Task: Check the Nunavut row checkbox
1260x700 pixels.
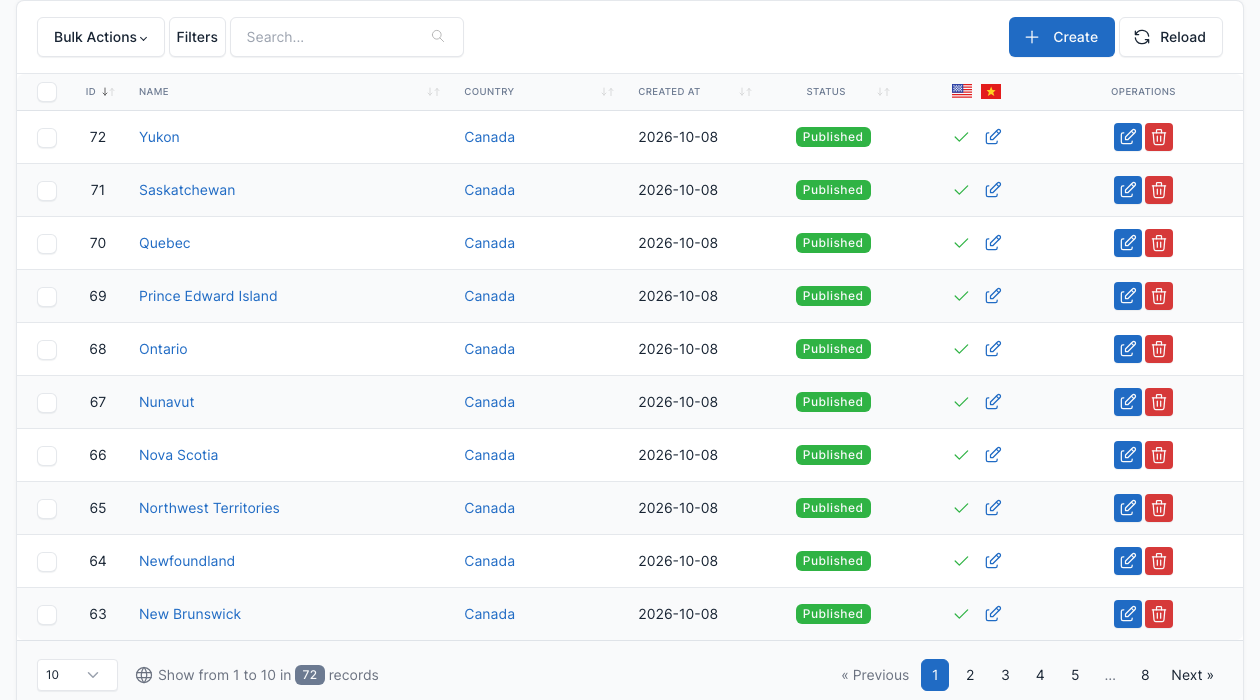Action: pyautogui.click(x=47, y=403)
